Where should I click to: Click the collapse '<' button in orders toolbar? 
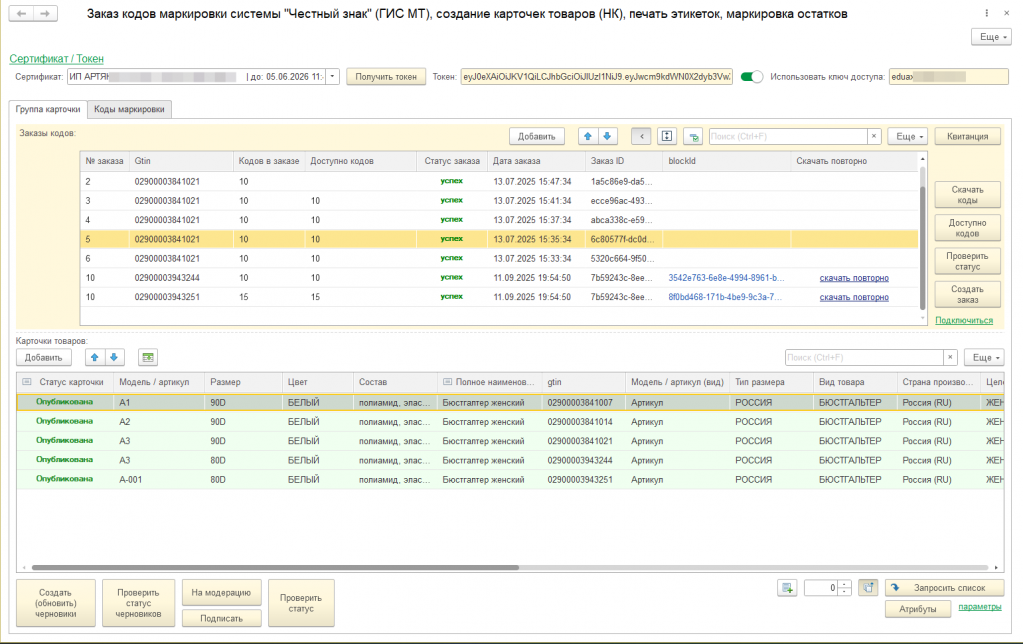pyautogui.click(x=641, y=136)
